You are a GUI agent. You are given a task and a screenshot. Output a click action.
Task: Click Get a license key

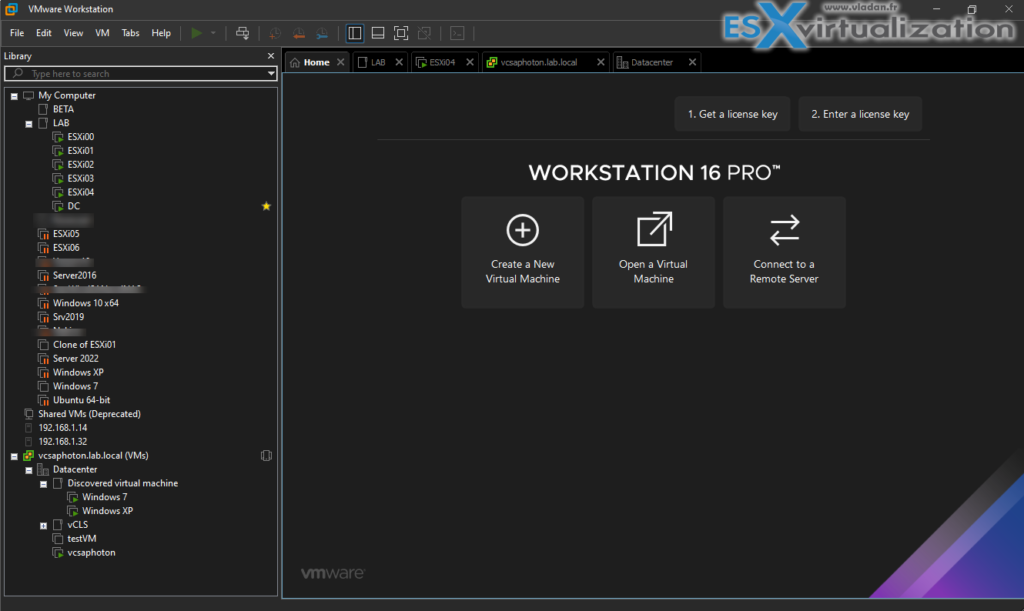[x=732, y=113]
